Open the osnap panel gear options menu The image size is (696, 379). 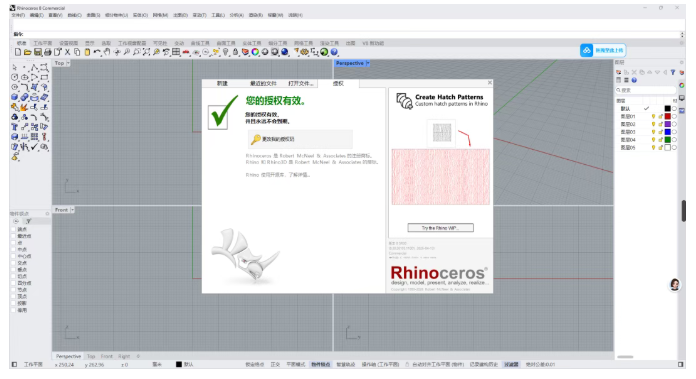pos(47,214)
